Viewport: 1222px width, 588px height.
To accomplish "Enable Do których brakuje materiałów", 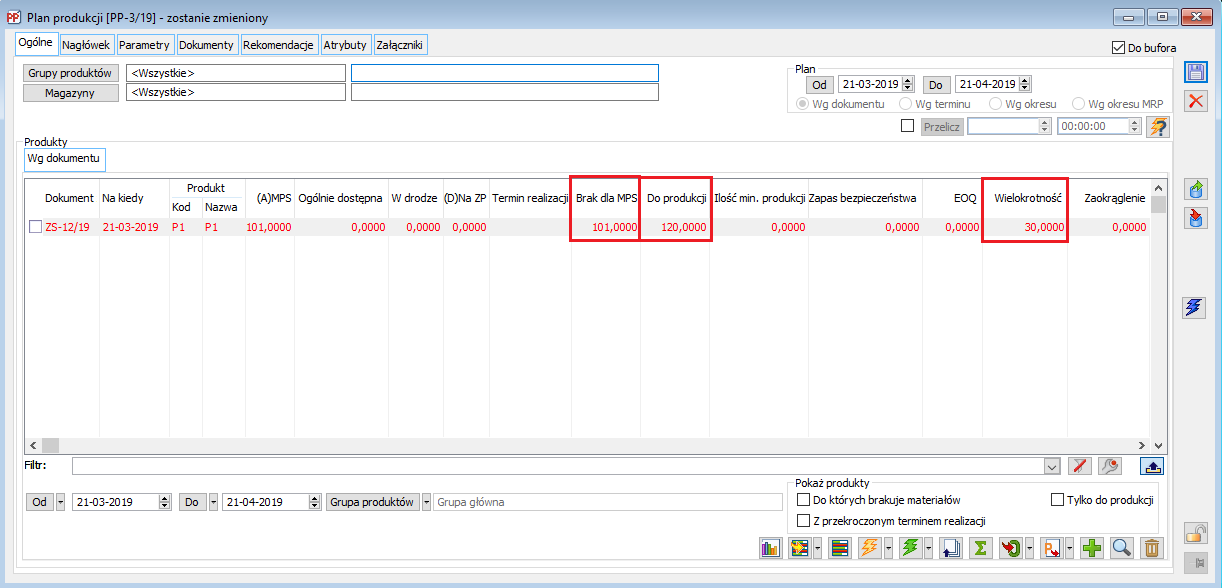I will click(x=802, y=500).
